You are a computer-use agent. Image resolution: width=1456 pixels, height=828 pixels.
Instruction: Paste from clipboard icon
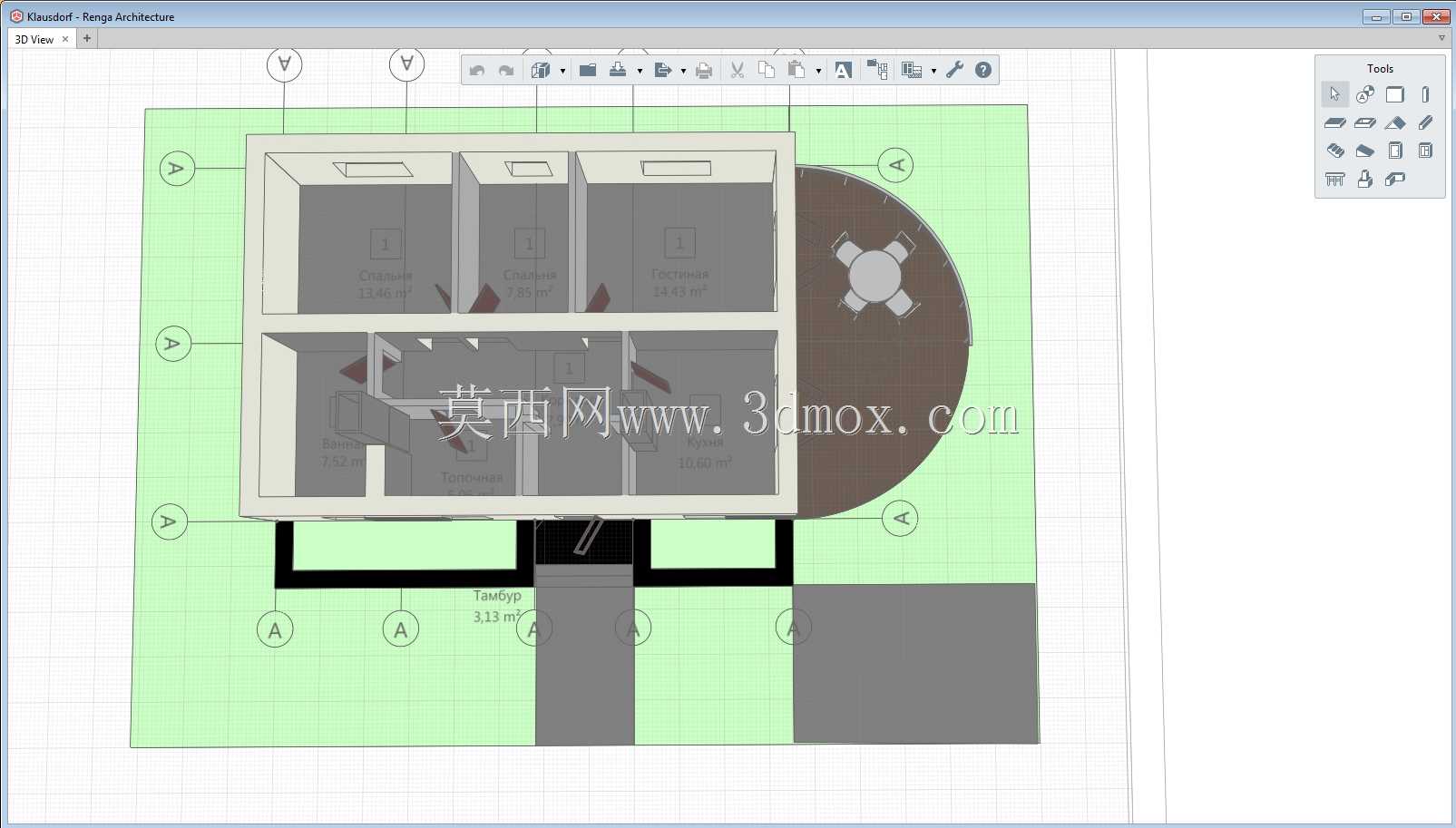[796, 70]
